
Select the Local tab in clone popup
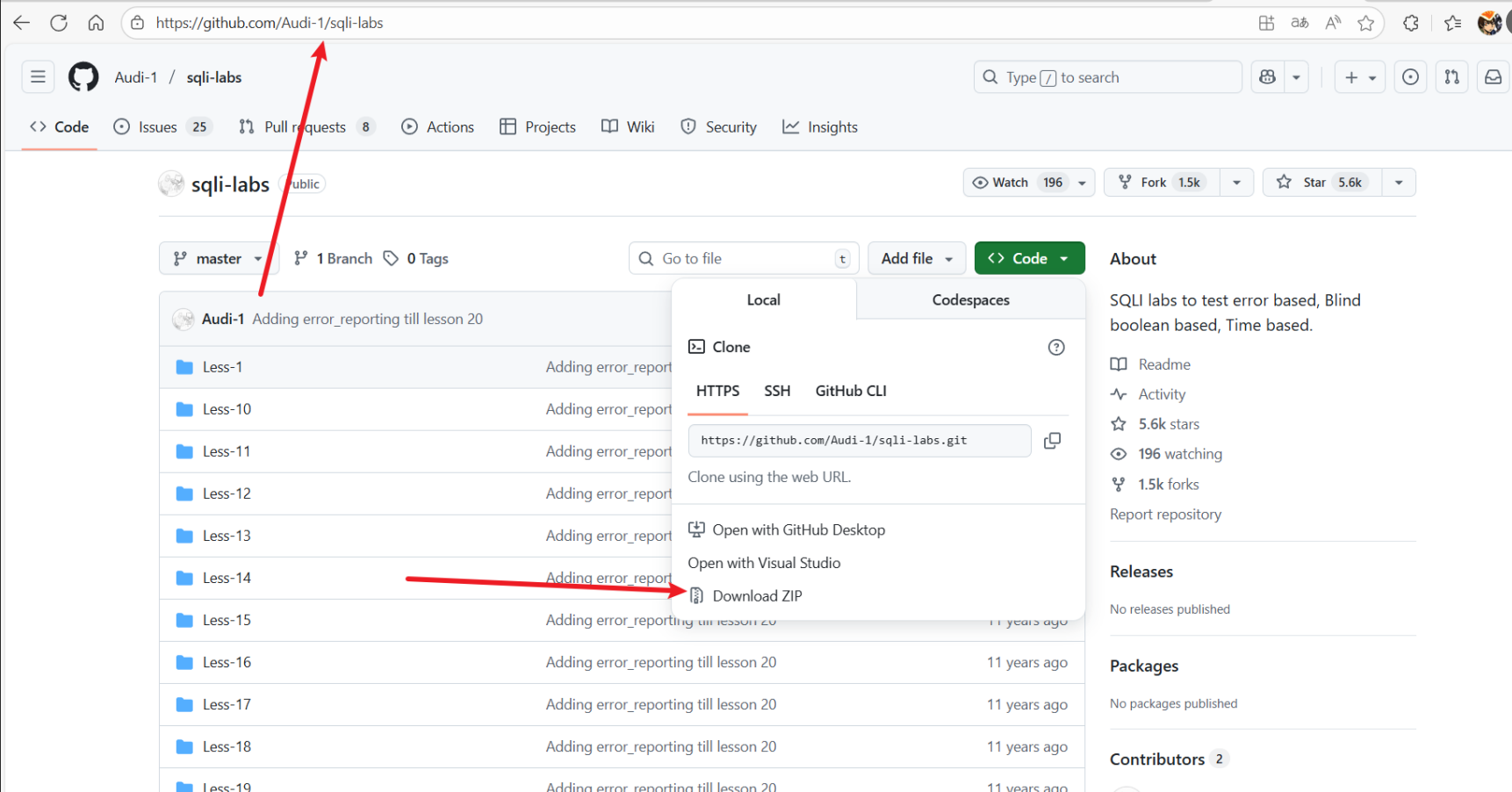(764, 299)
